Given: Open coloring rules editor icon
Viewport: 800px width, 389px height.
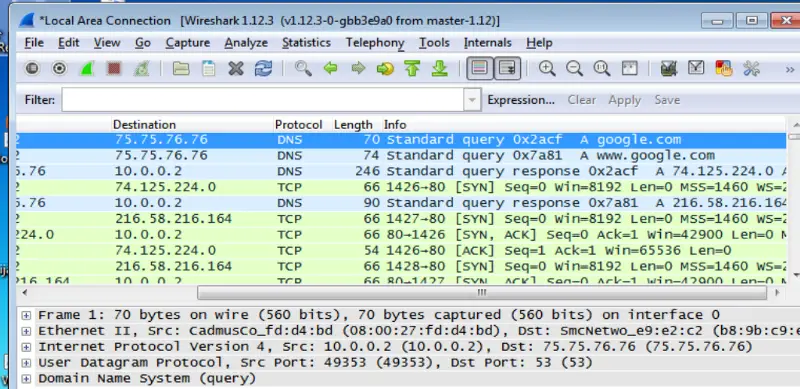Looking at the screenshot, I should [x=723, y=68].
